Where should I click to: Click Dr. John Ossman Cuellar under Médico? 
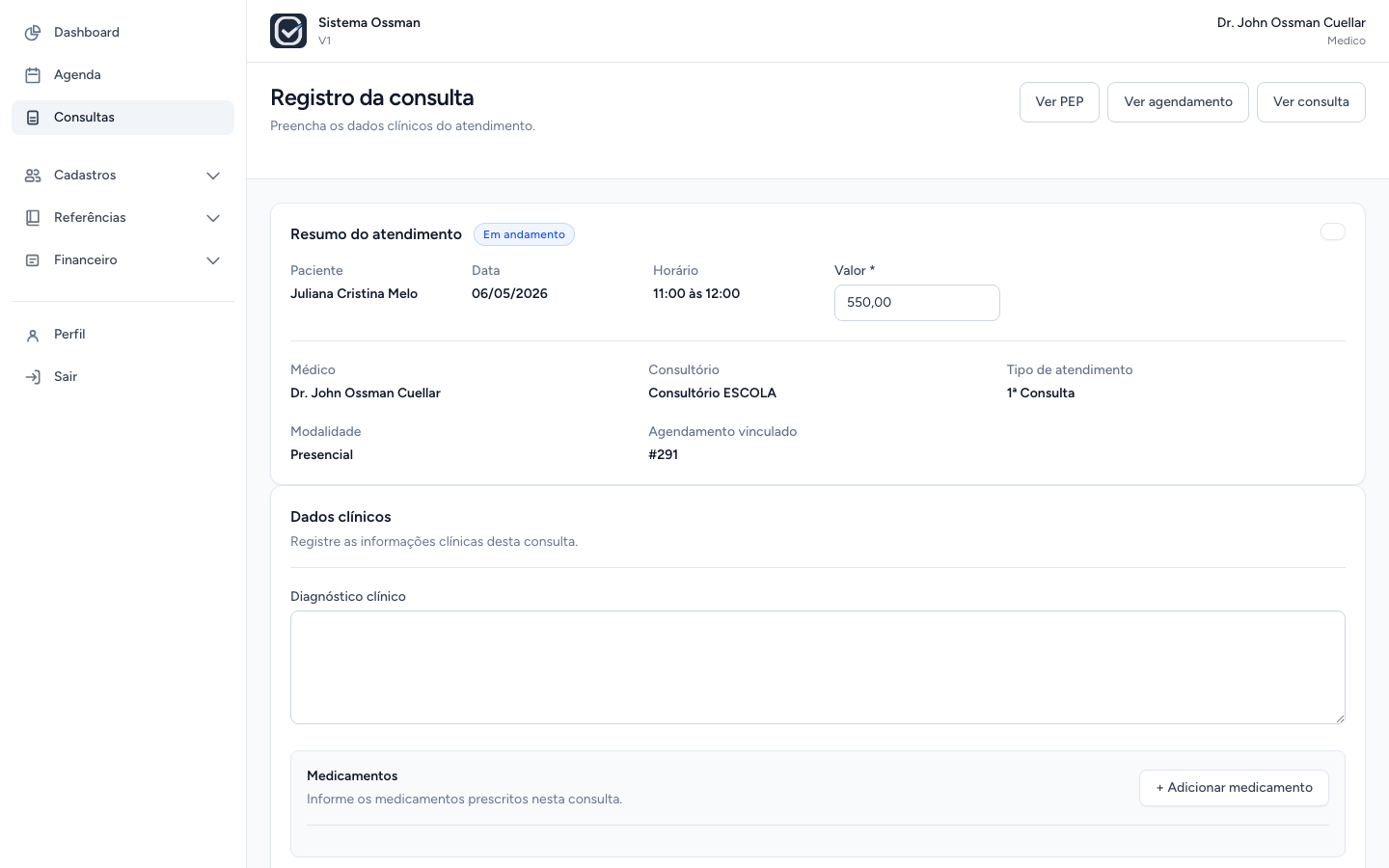click(x=366, y=393)
